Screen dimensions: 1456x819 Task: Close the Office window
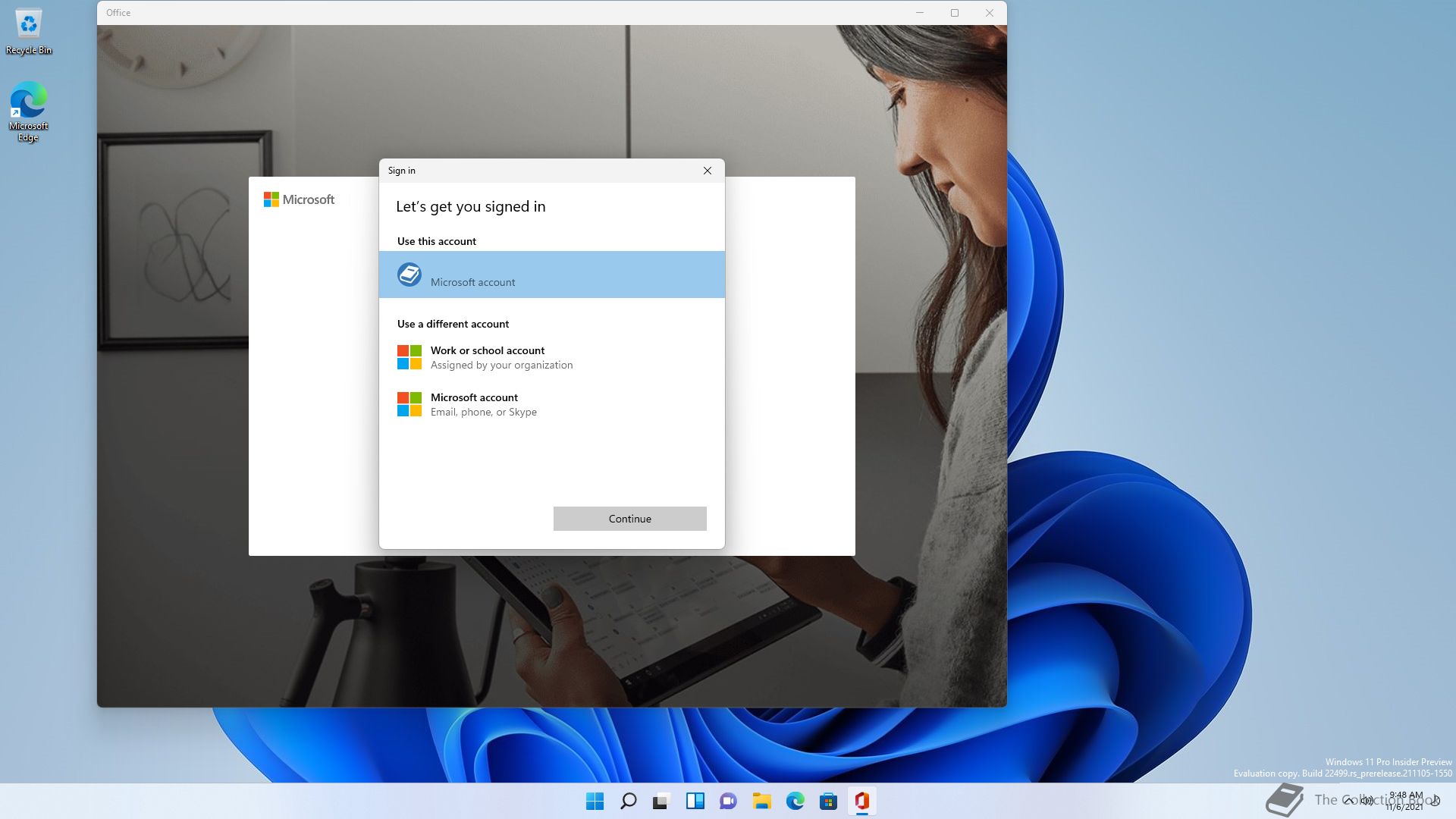coord(990,13)
